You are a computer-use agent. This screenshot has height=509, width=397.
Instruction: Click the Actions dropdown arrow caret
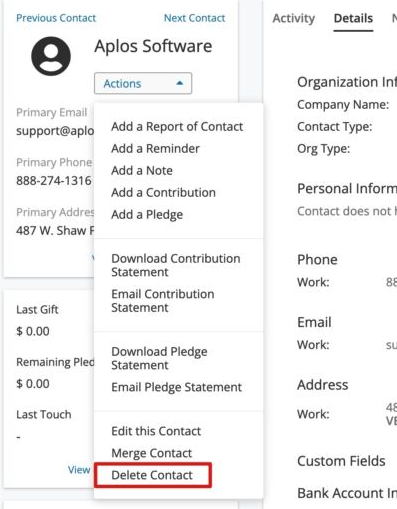tap(180, 83)
